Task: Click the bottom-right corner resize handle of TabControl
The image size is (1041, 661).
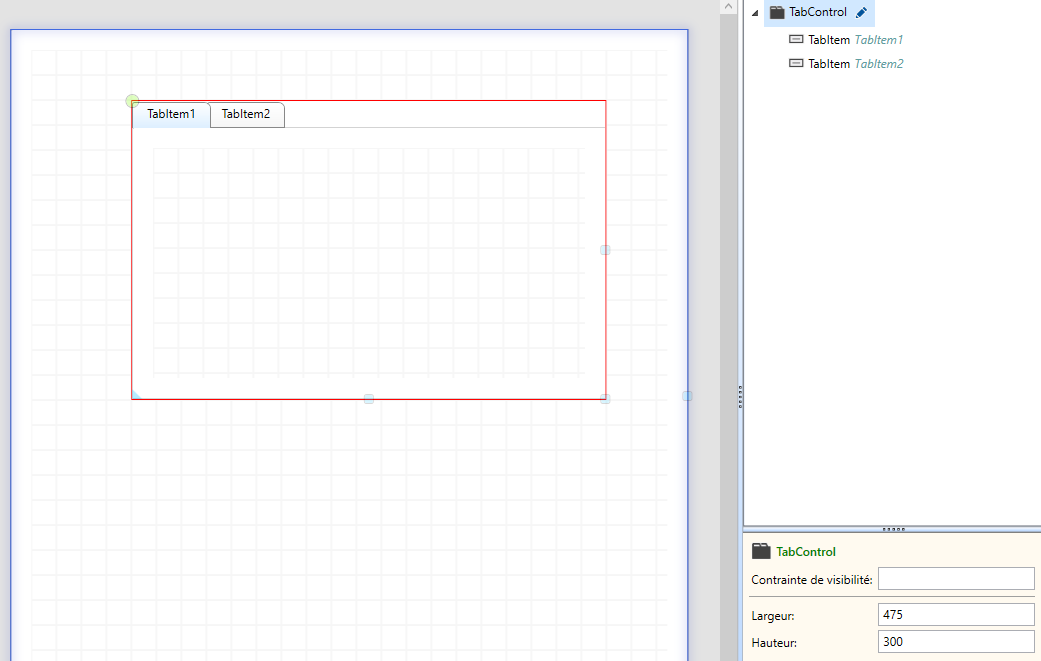Action: pos(605,399)
